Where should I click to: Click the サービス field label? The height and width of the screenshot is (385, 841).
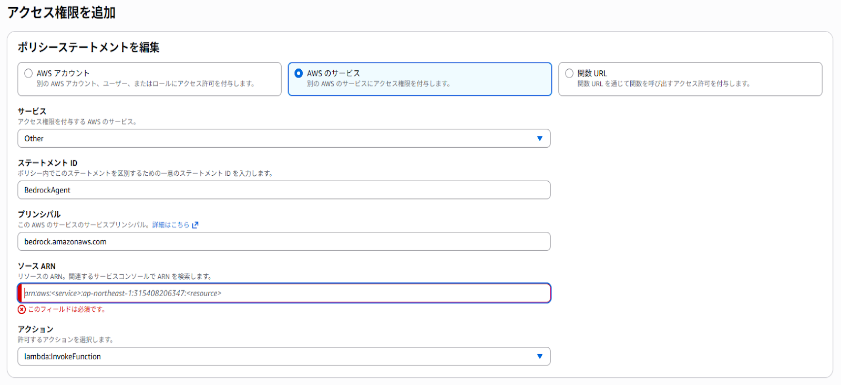click(x=32, y=112)
